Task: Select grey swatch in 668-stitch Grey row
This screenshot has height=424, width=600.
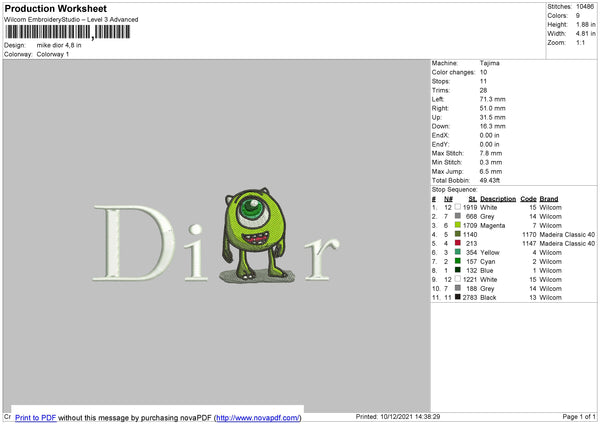Action: 458,216
